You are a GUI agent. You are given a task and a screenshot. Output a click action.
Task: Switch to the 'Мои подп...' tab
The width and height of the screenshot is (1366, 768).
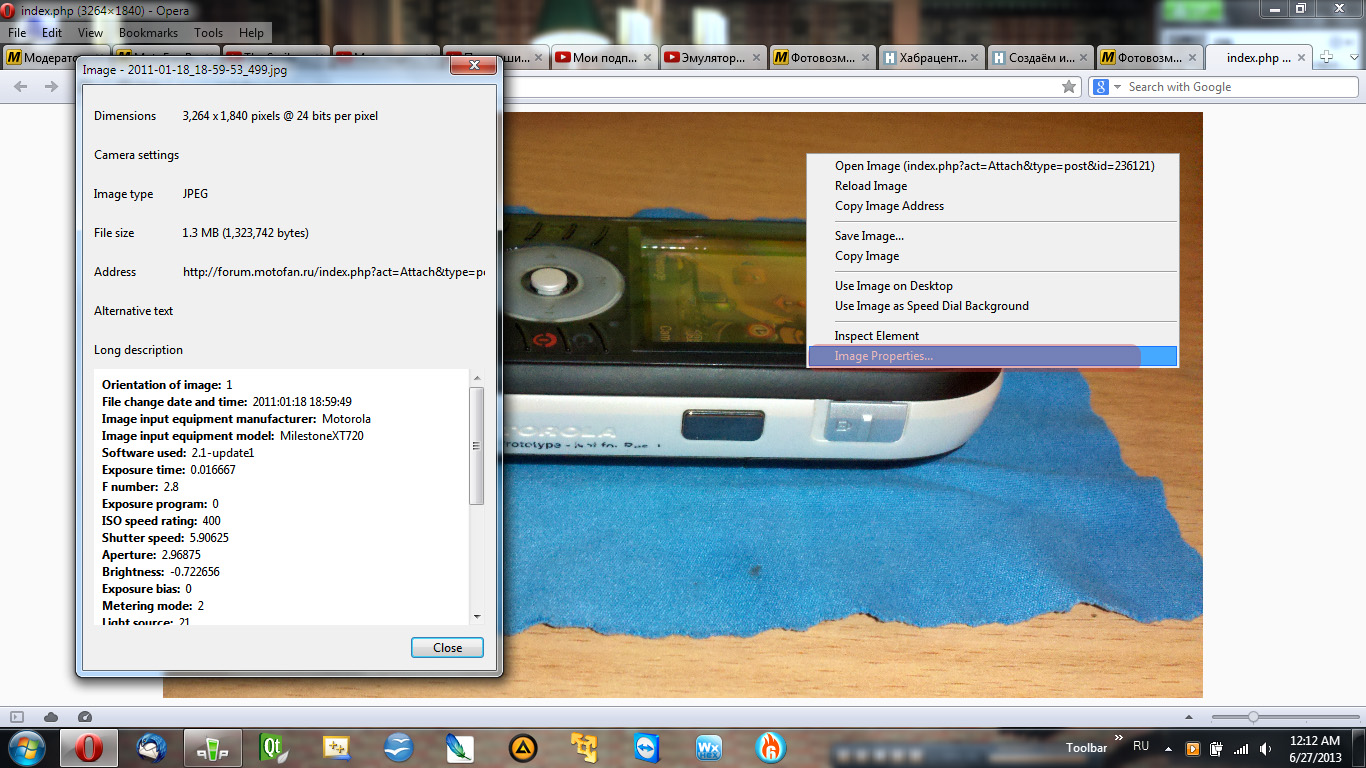pyautogui.click(x=603, y=58)
